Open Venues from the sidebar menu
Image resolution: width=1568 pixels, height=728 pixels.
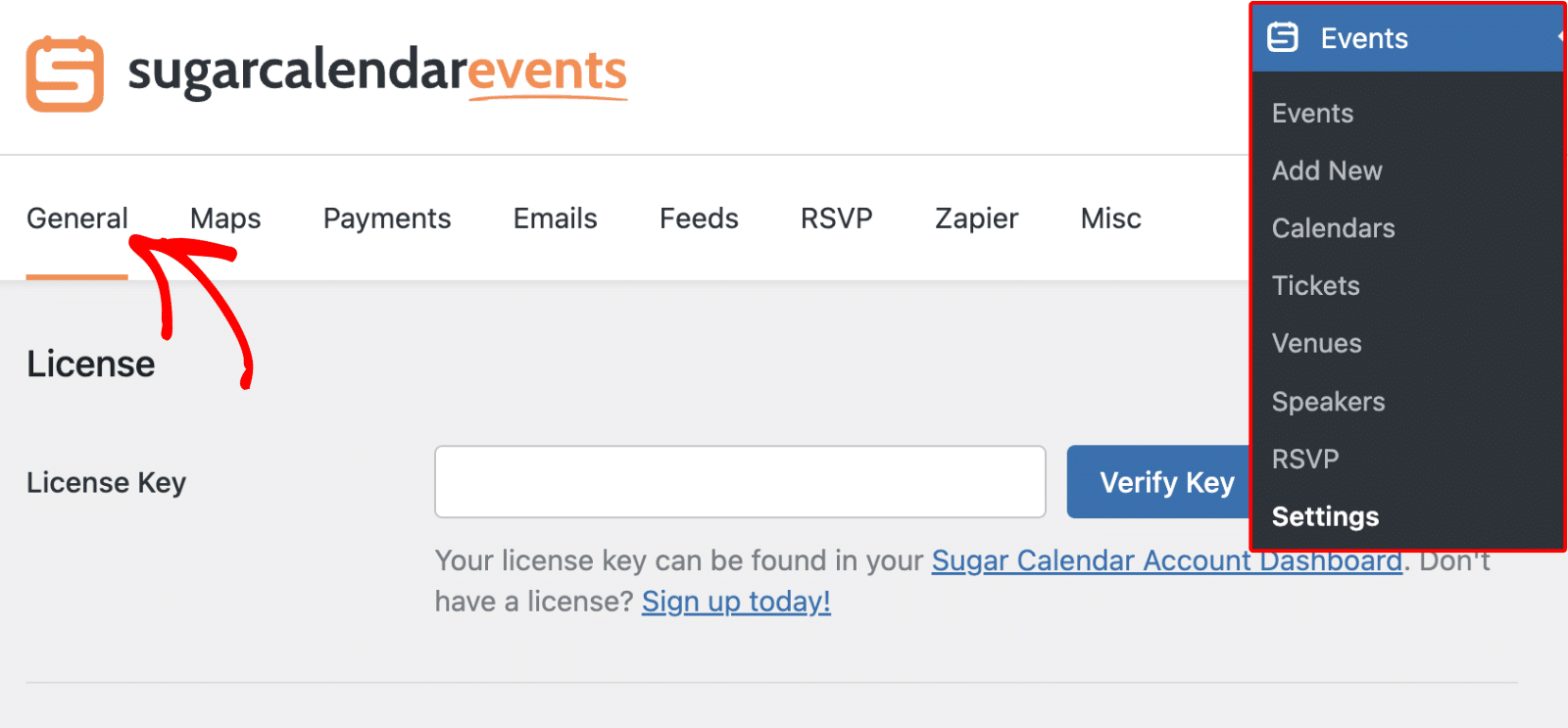coord(1317,343)
